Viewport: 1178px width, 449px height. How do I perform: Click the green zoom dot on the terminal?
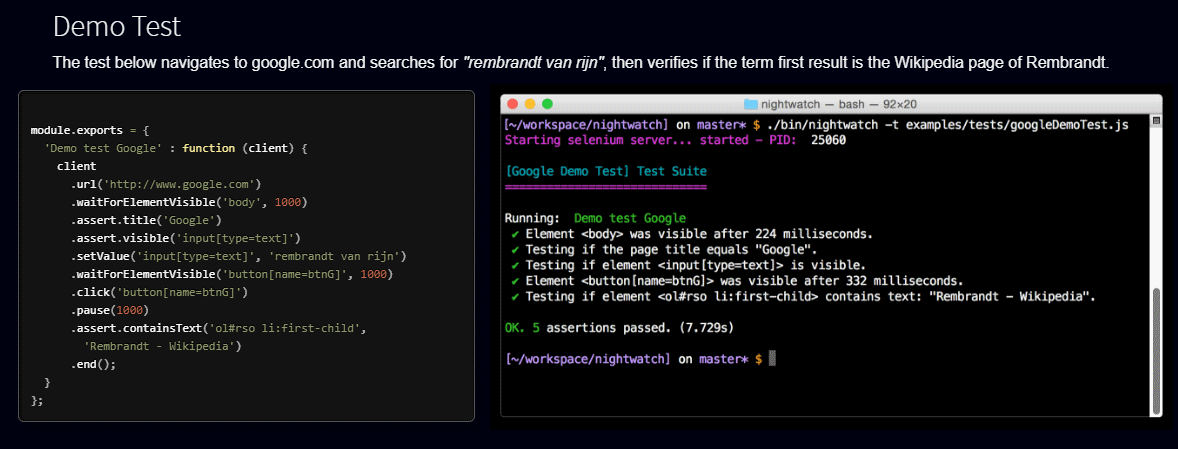tap(547, 104)
